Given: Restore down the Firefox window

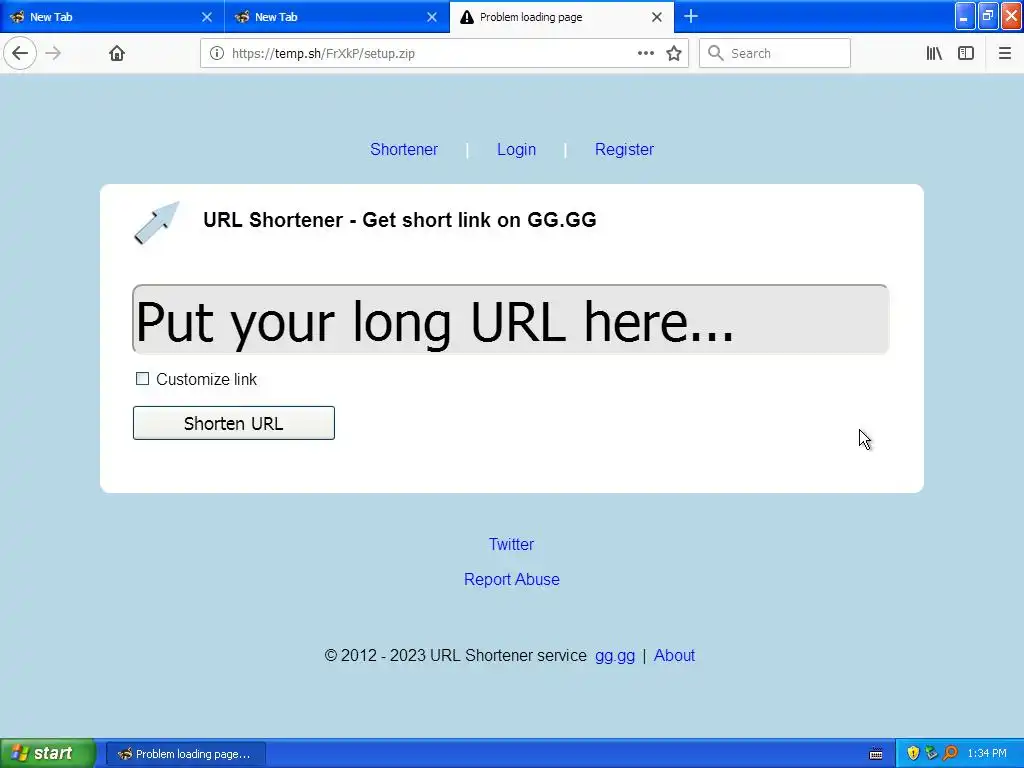Looking at the screenshot, I should [987, 16].
